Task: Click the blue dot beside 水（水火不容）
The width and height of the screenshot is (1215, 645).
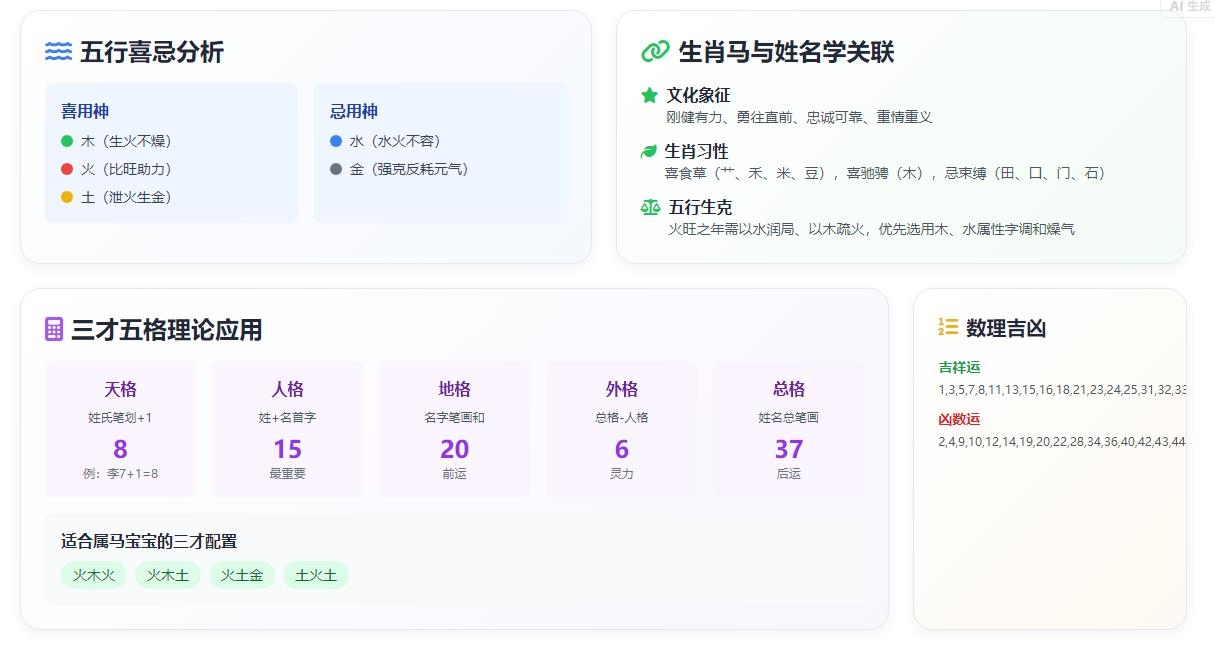Action: (336, 141)
